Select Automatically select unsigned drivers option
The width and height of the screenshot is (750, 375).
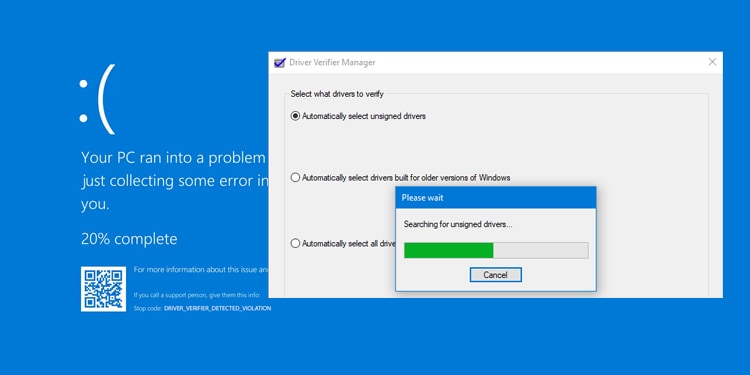[296, 116]
